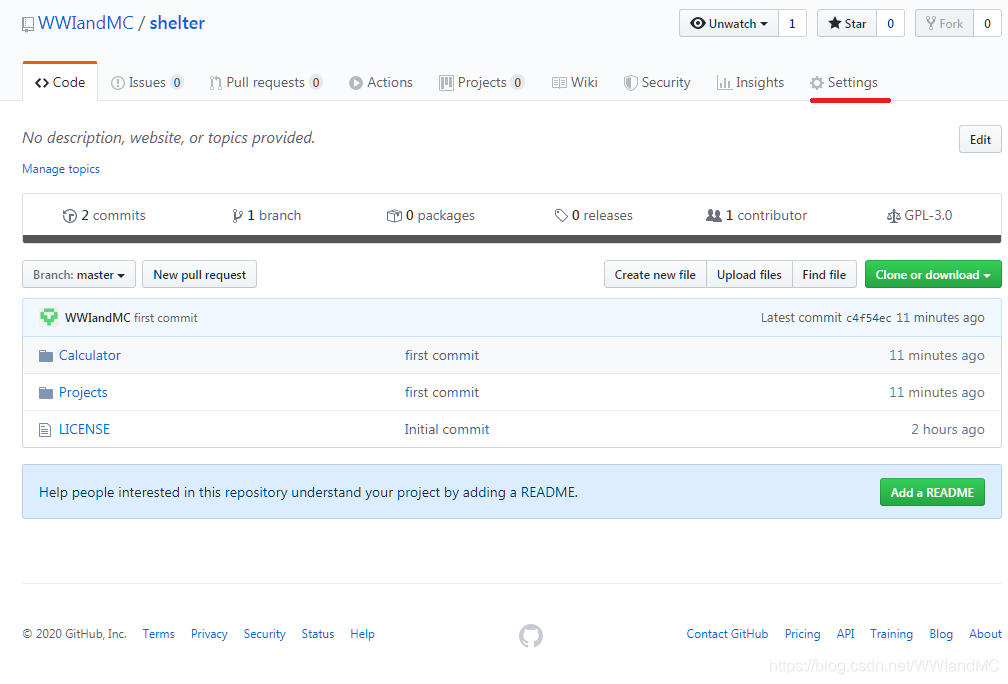Click the LICENSE file icon

click(45, 429)
